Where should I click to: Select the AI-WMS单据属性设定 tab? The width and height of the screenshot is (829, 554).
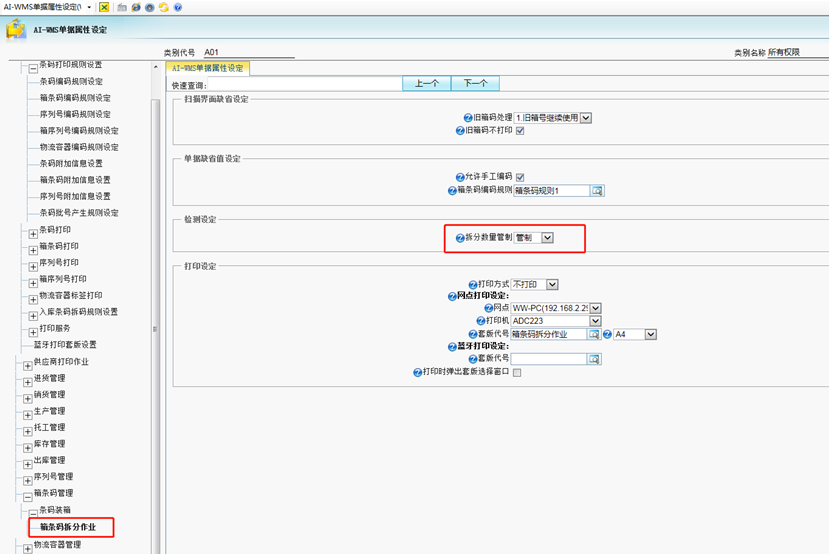(x=208, y=68)
